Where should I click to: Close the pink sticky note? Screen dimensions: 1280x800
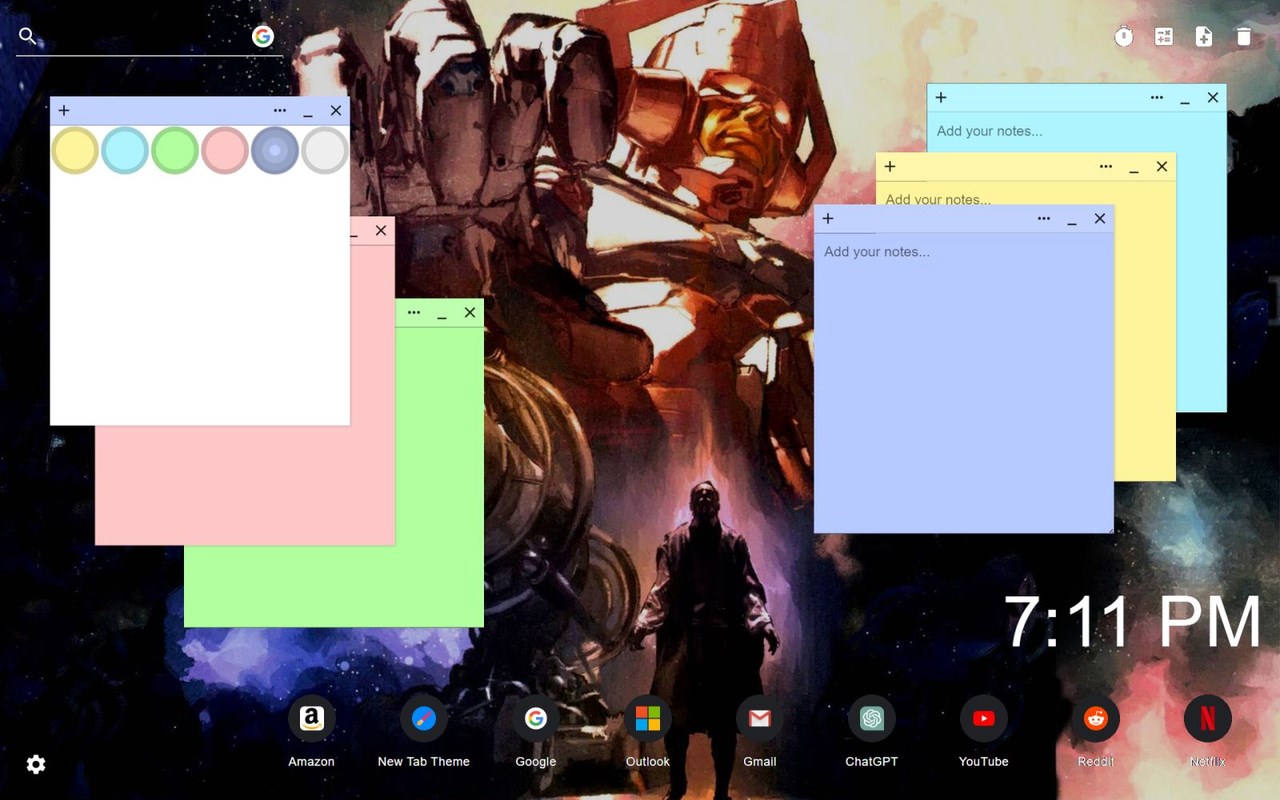coord(381,231)
